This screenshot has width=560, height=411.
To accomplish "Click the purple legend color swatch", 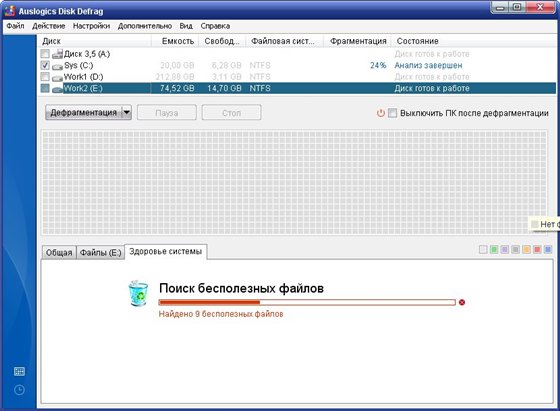I will point(504,250).
